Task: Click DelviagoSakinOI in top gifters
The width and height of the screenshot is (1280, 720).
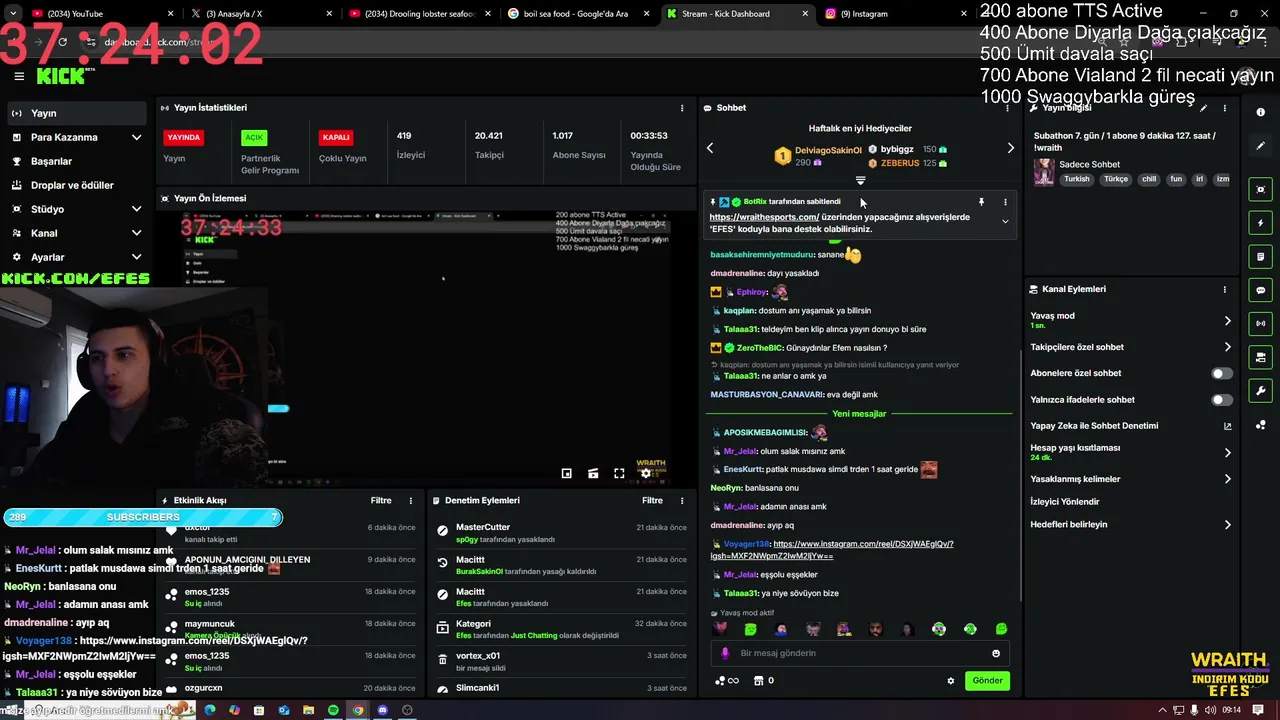Action: (x=828, y=150)
